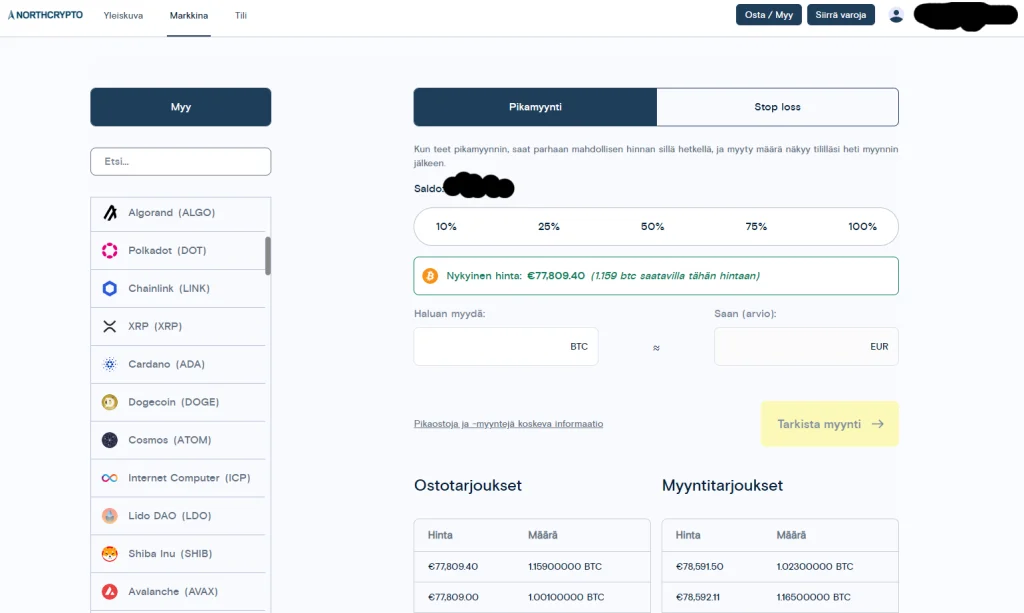Screen dimensions: 1024x613
Task: Click the Cardano (ADA) icon
Action: point(110,364)
